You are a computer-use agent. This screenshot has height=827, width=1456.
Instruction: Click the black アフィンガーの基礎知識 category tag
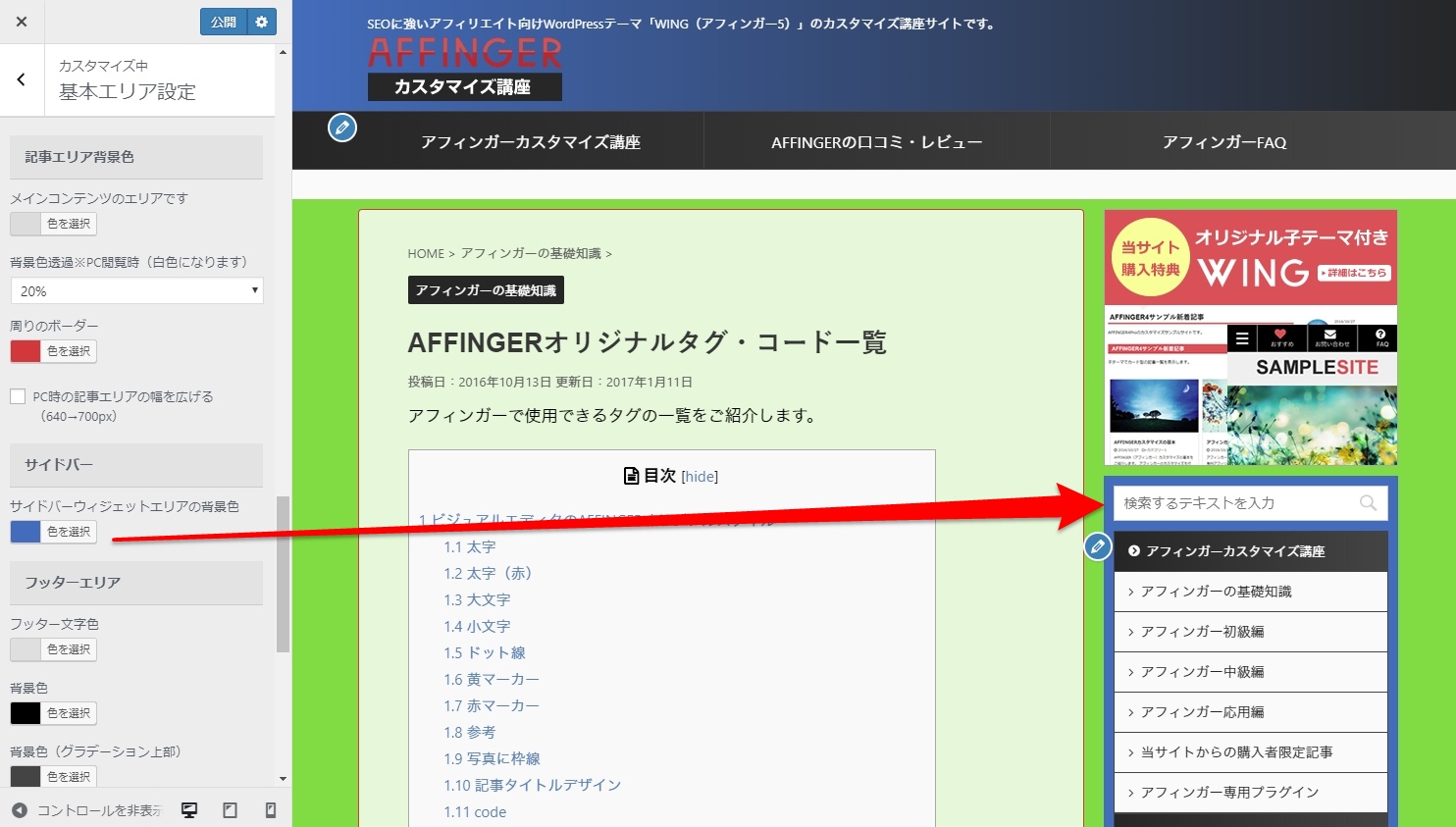[x=486, y=290]
